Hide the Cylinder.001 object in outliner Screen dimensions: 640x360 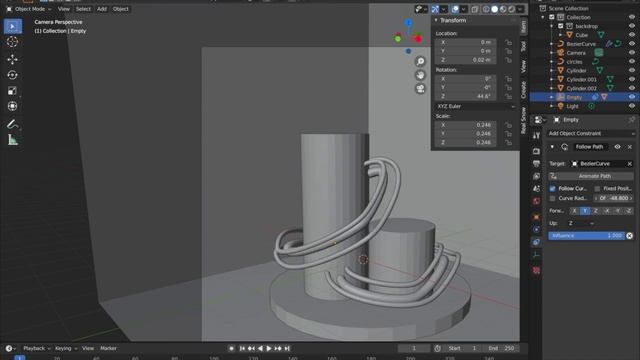point(632,80)
